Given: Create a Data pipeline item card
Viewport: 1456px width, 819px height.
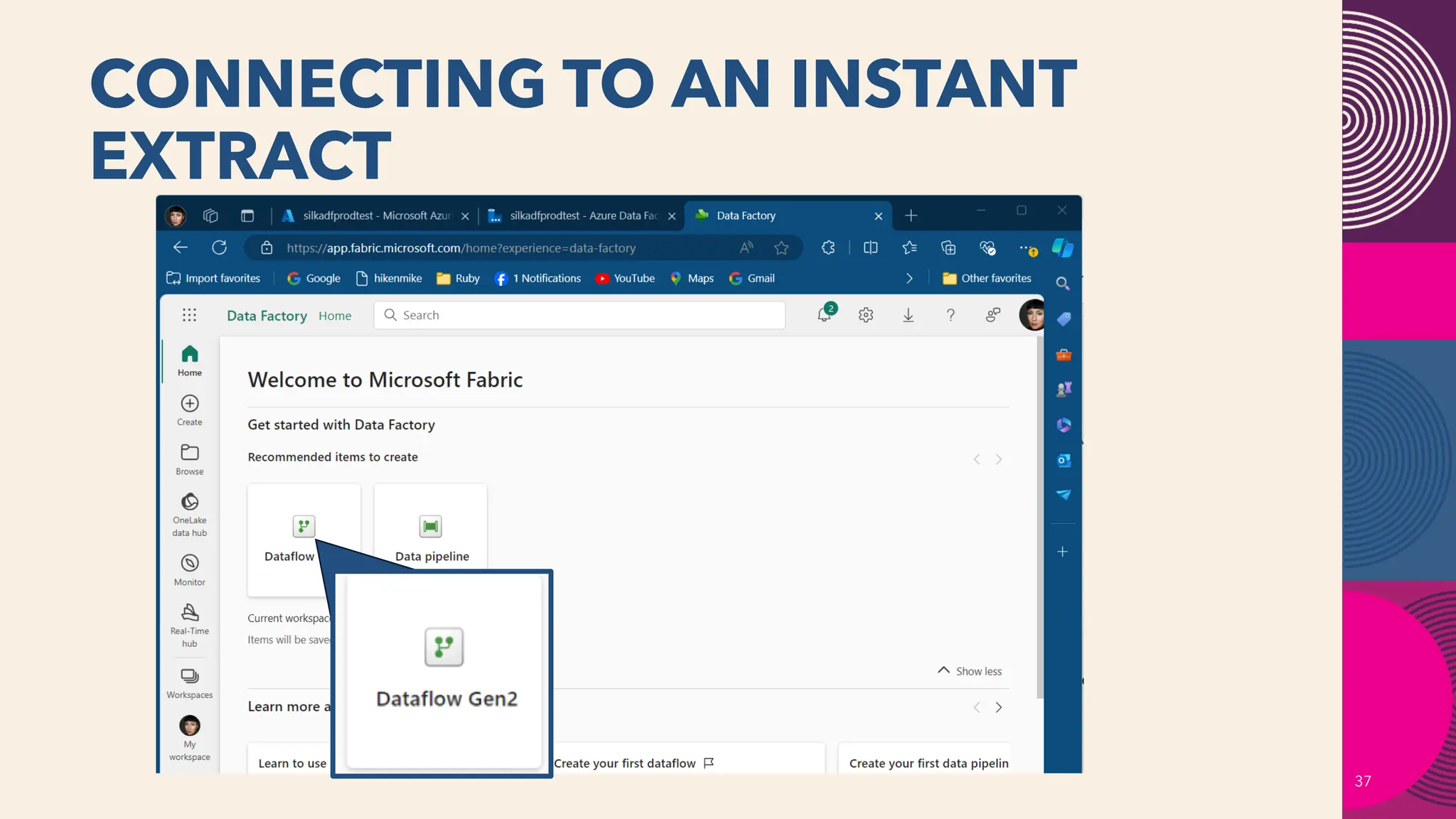Looking at the screenshot, I should pos(431,527).
